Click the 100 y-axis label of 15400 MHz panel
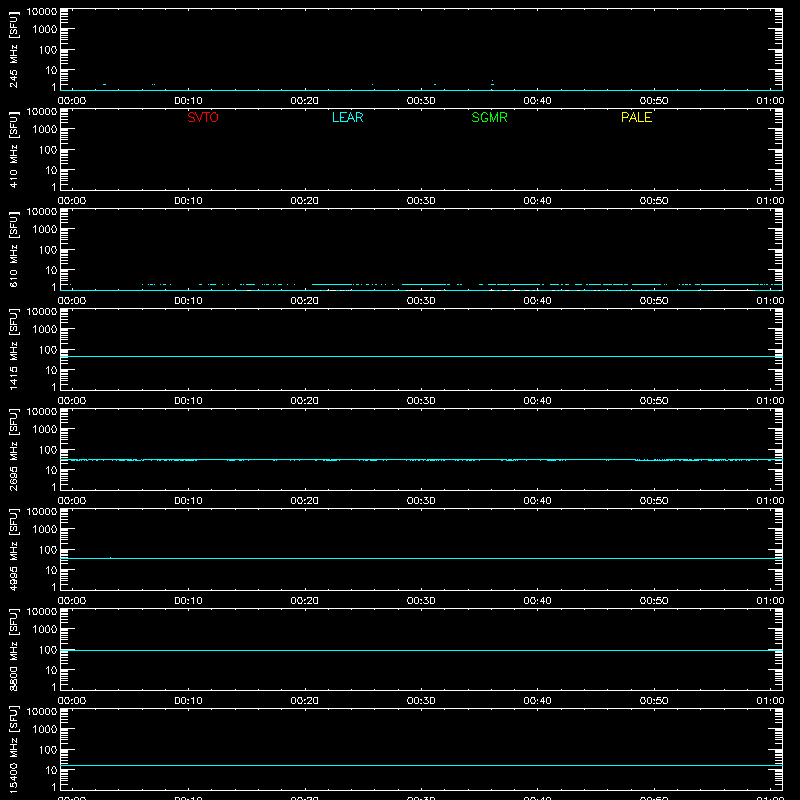Viewport: 800px width, 800px height. coord(48,750)
